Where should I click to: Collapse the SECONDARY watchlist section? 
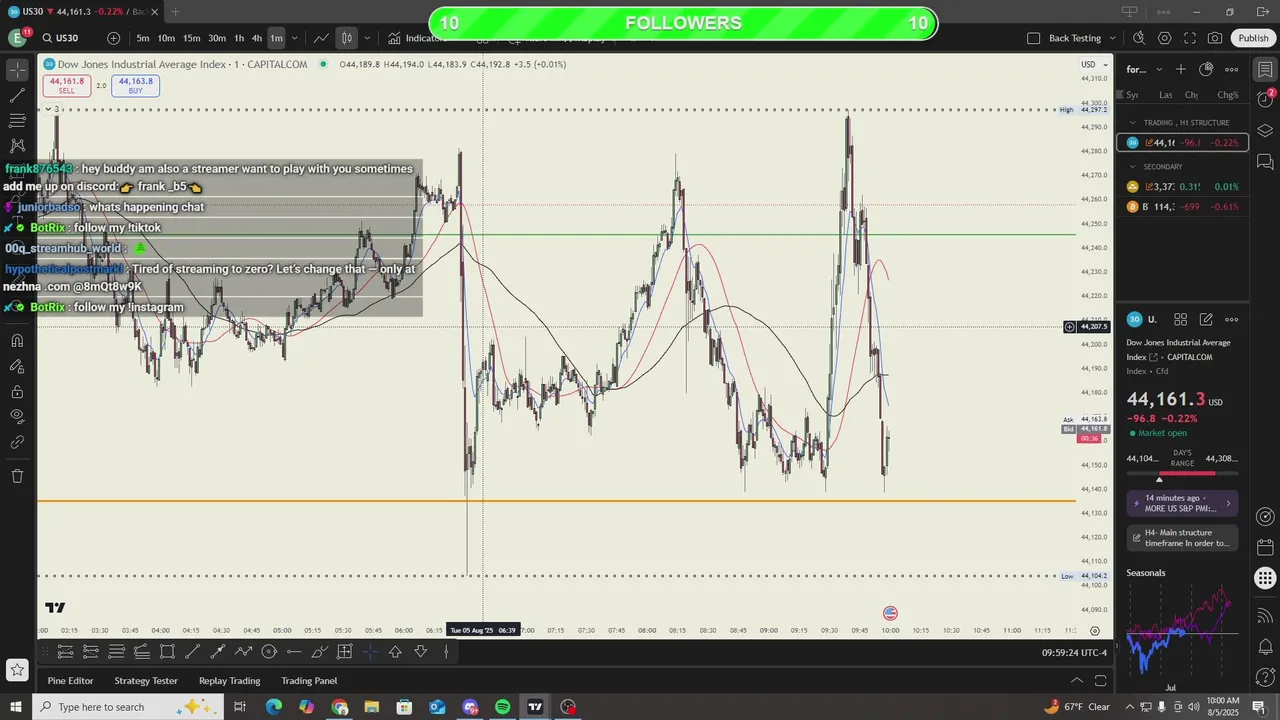1133,167
